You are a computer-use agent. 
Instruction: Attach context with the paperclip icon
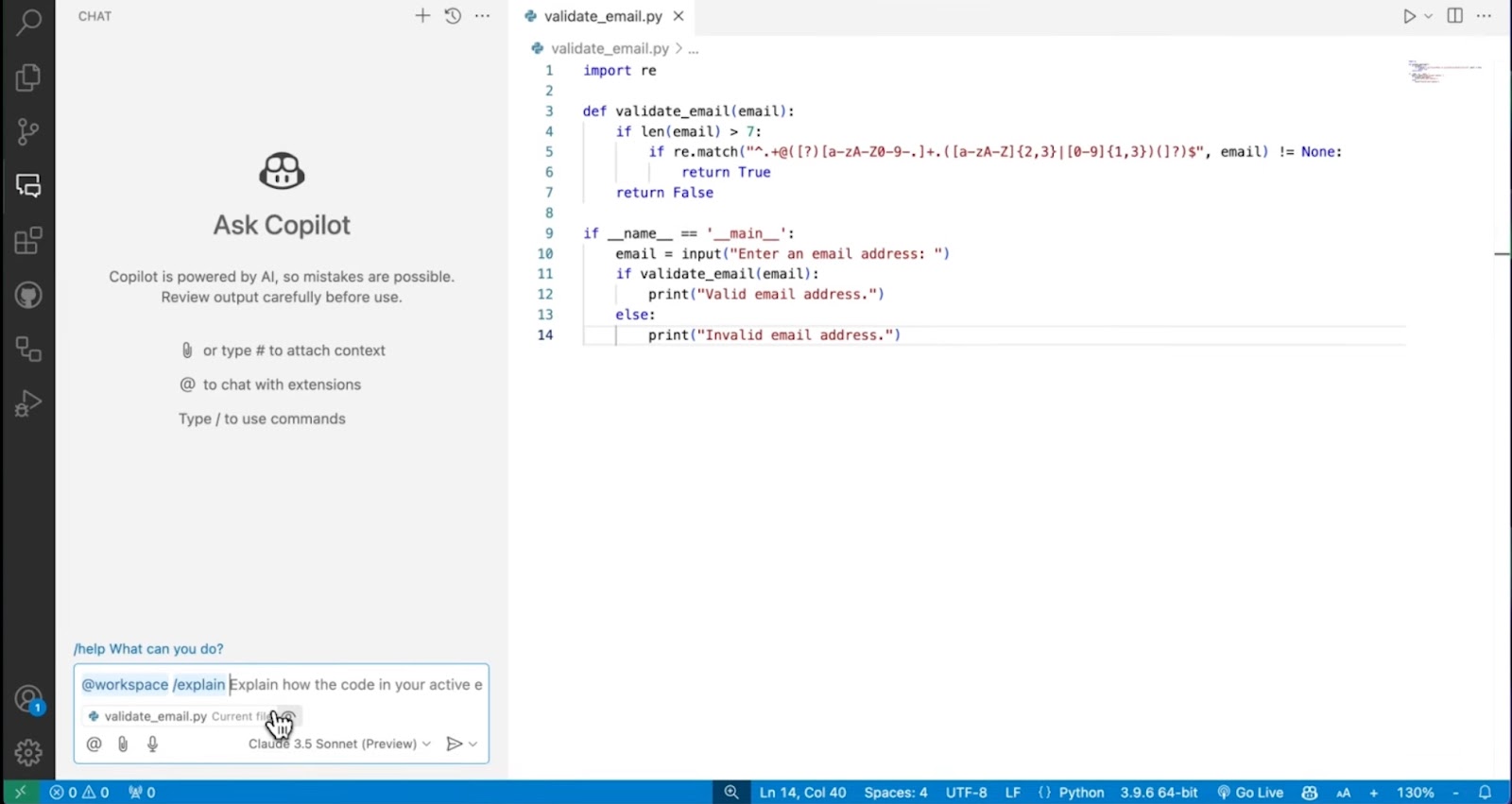point(123,744)
